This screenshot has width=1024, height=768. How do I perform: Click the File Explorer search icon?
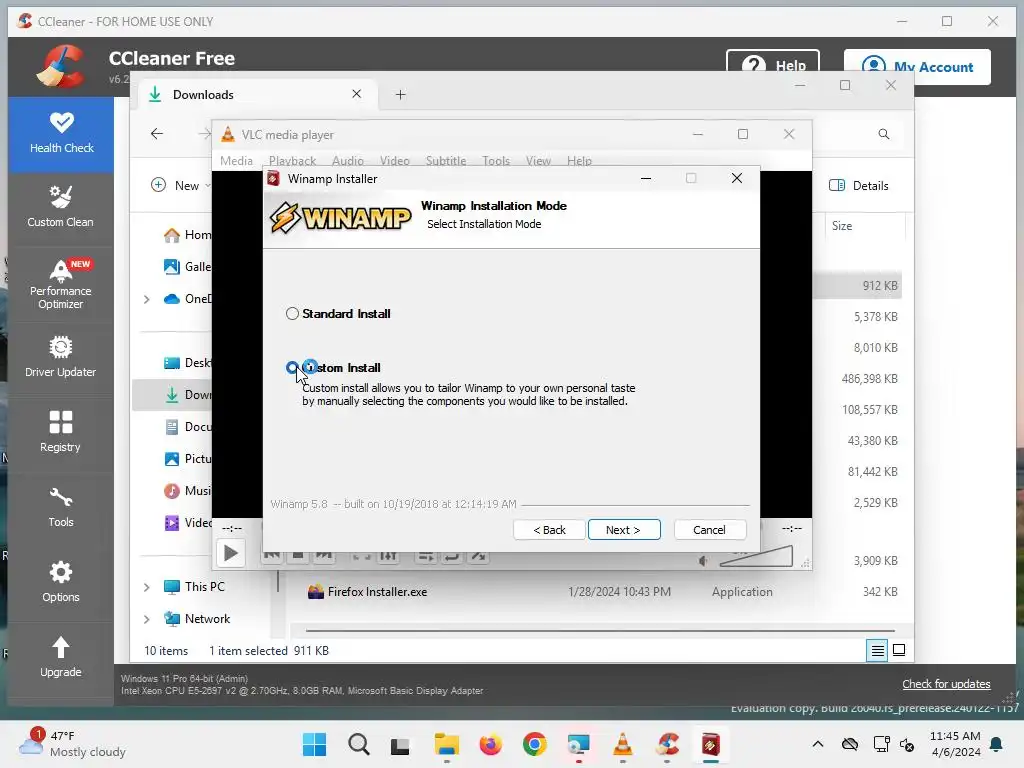(884, 134)
